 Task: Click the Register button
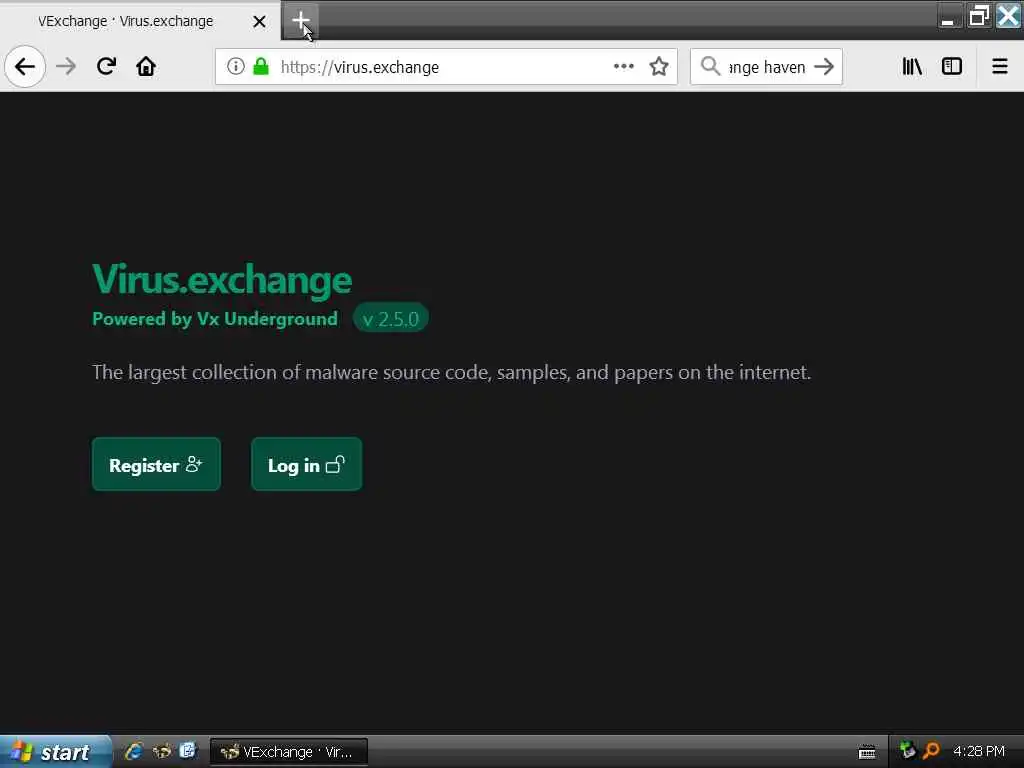point(156,464)
